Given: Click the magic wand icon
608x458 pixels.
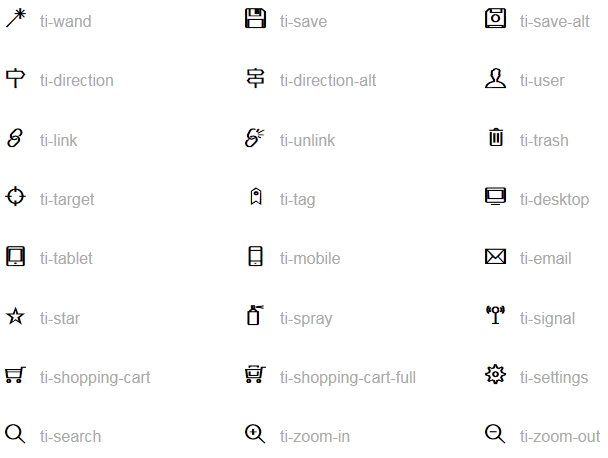Looking at the screenshot, I should coord(16,18).
